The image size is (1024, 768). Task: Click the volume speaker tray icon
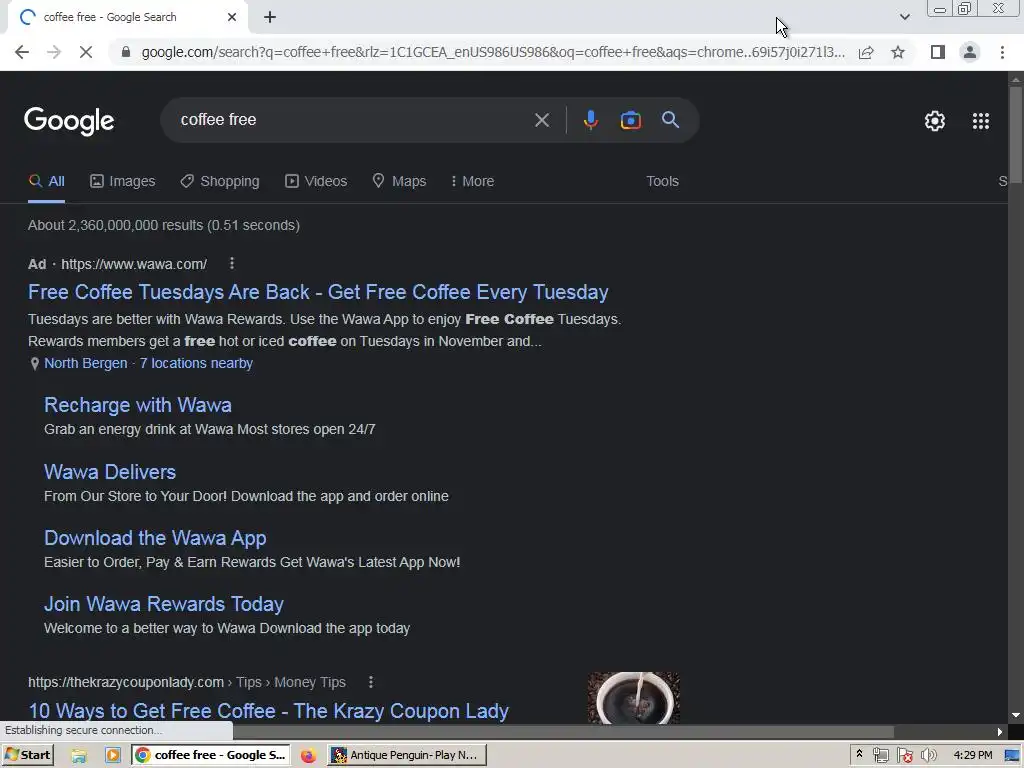coord(929,756)
